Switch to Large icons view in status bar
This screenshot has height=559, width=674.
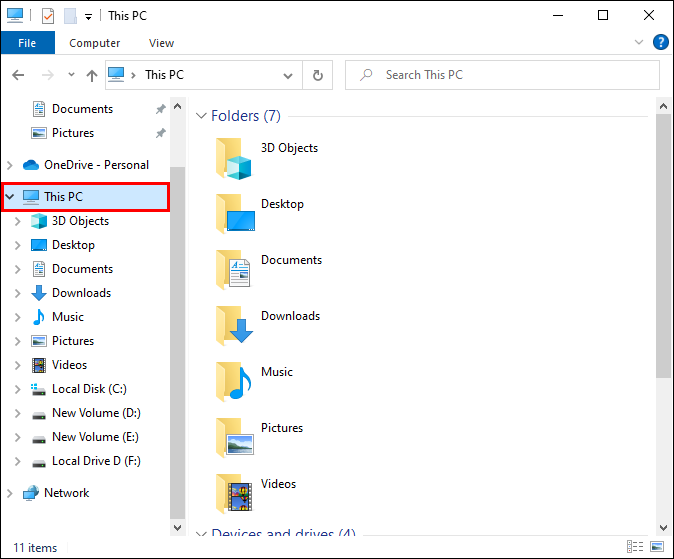(657, 547)
